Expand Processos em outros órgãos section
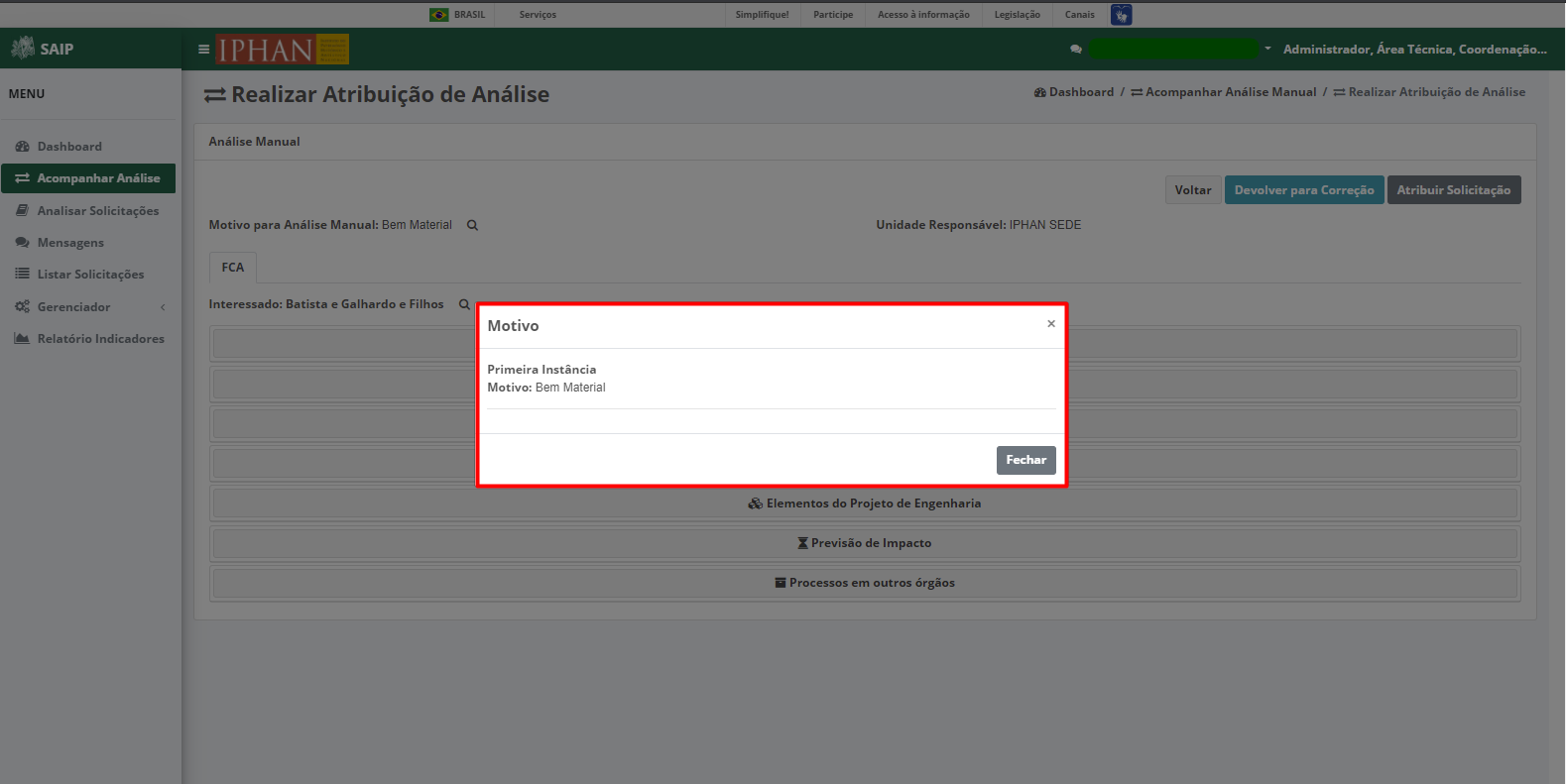This screenshot has width=1566, height=784. pyautogui.click(x=865, y=583)
